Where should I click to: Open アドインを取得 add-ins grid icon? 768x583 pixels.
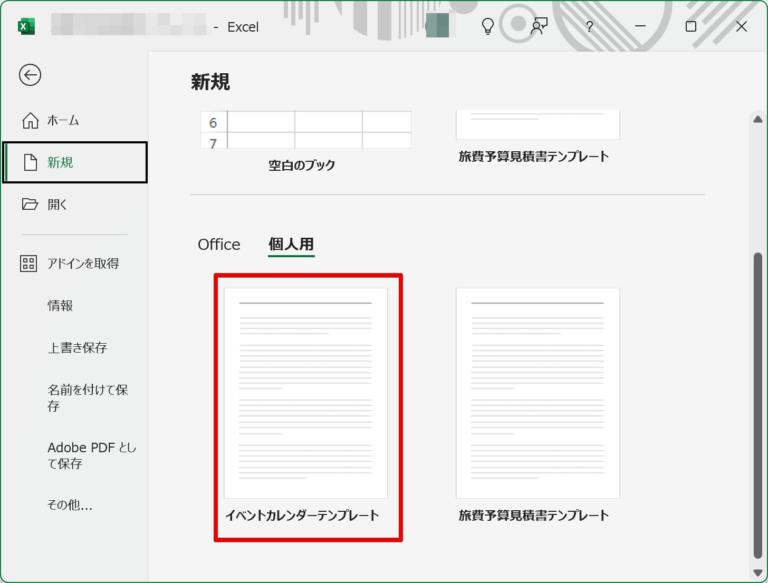pos(29,263)
